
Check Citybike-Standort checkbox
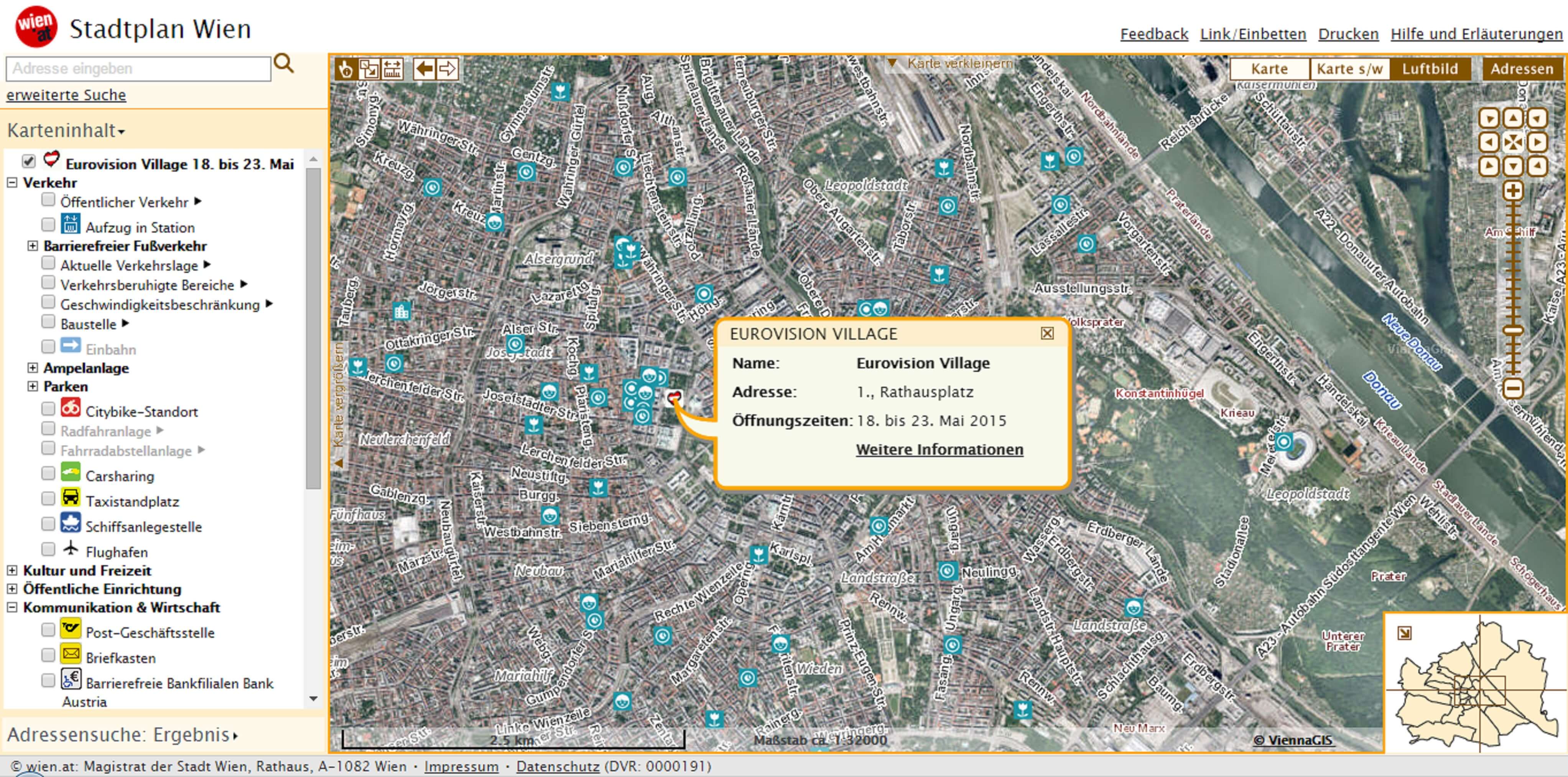click(48, 409)
